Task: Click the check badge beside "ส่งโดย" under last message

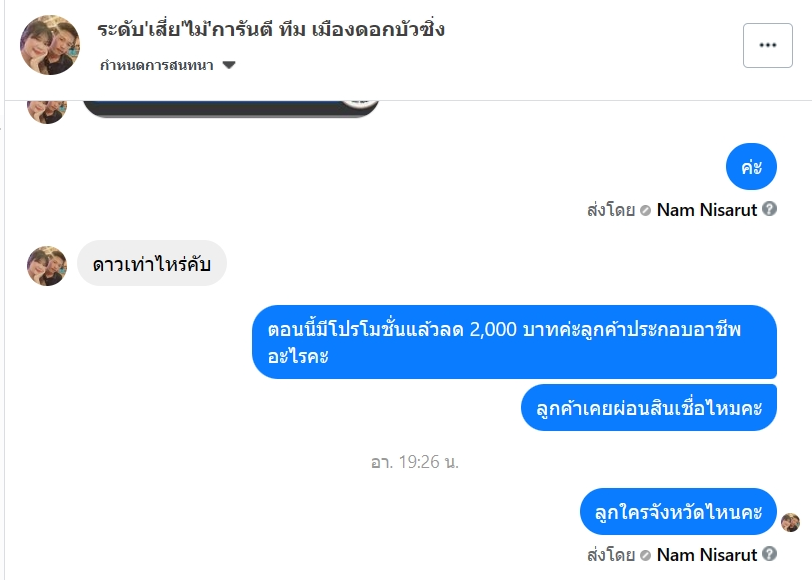Action: [645, 554]
